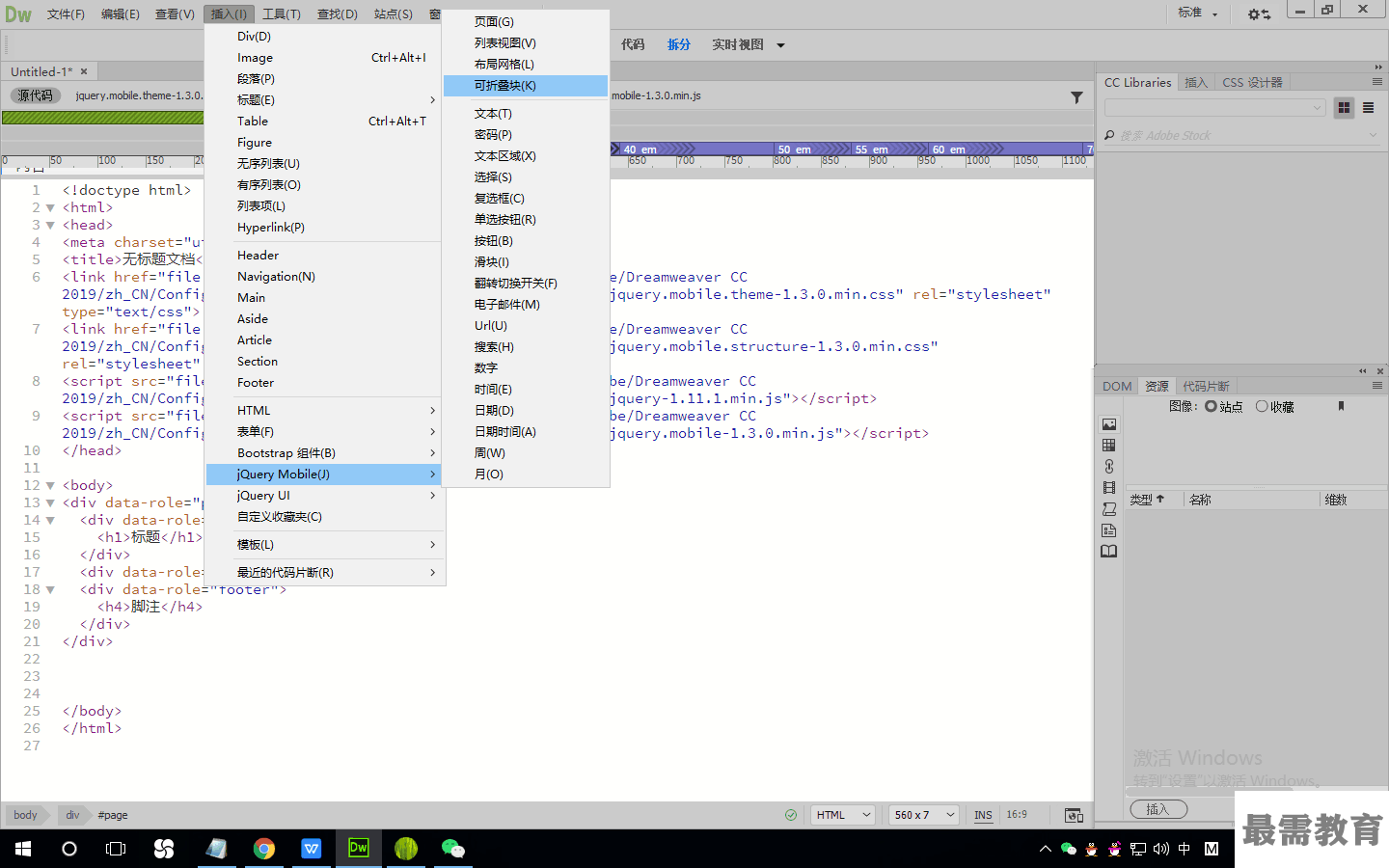Viewport: 1389px width, 868px height.
Task: Switch to CSS 设计器 tab
Action: pos(1252,83)
